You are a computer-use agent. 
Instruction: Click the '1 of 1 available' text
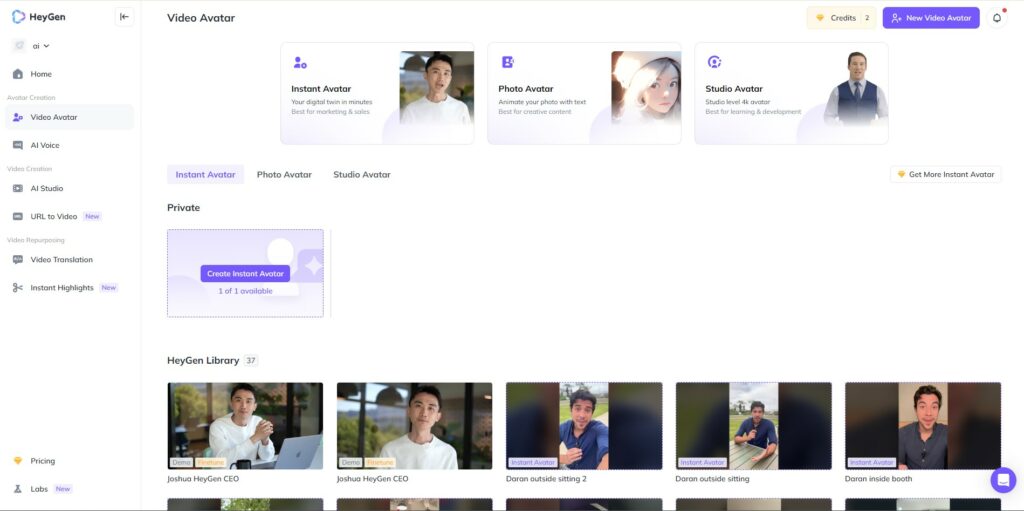(x=245, y=291)
